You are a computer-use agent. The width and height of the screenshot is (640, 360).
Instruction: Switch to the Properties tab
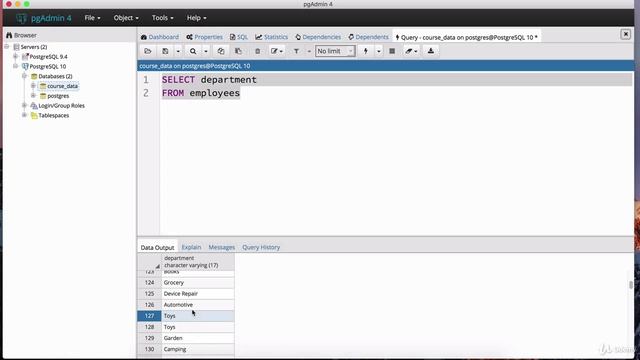[204, 37]
